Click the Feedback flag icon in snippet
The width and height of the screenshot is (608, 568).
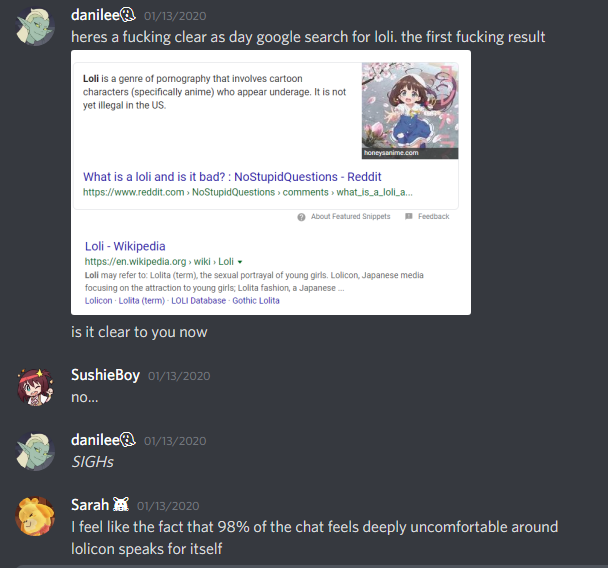(x=409, y=216)
